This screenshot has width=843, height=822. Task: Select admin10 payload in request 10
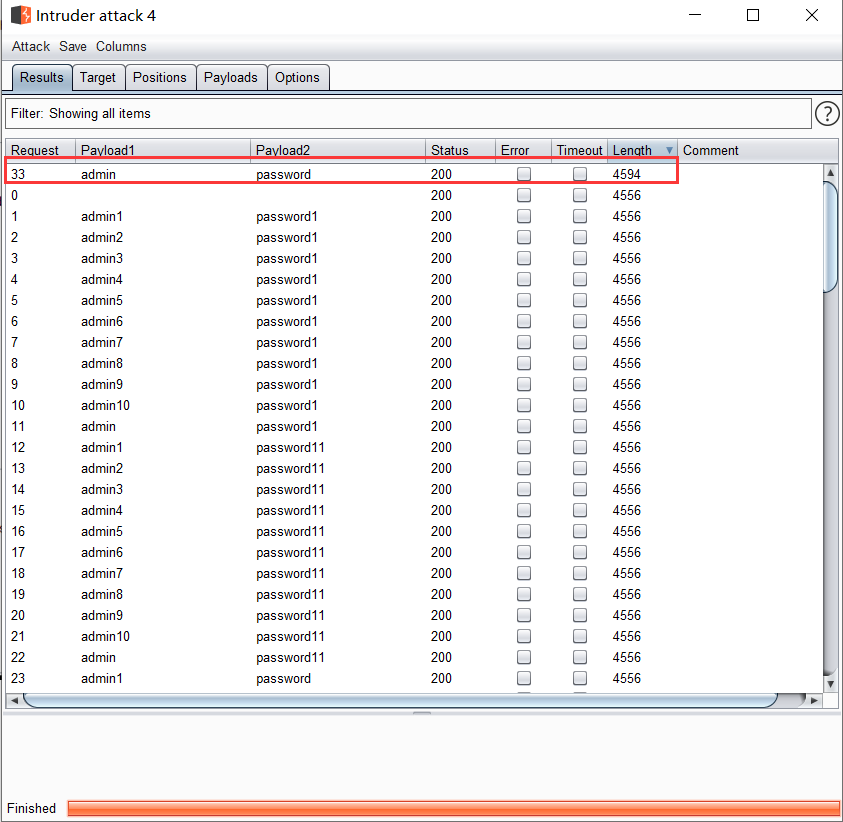pos(105,405)
